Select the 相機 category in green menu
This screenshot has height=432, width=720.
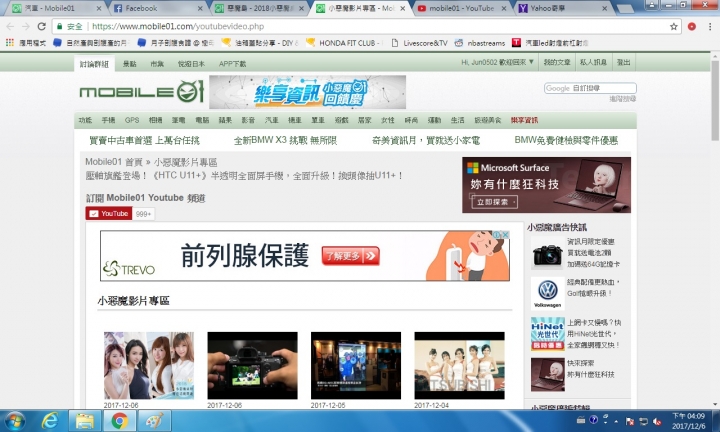pos(155,120)
